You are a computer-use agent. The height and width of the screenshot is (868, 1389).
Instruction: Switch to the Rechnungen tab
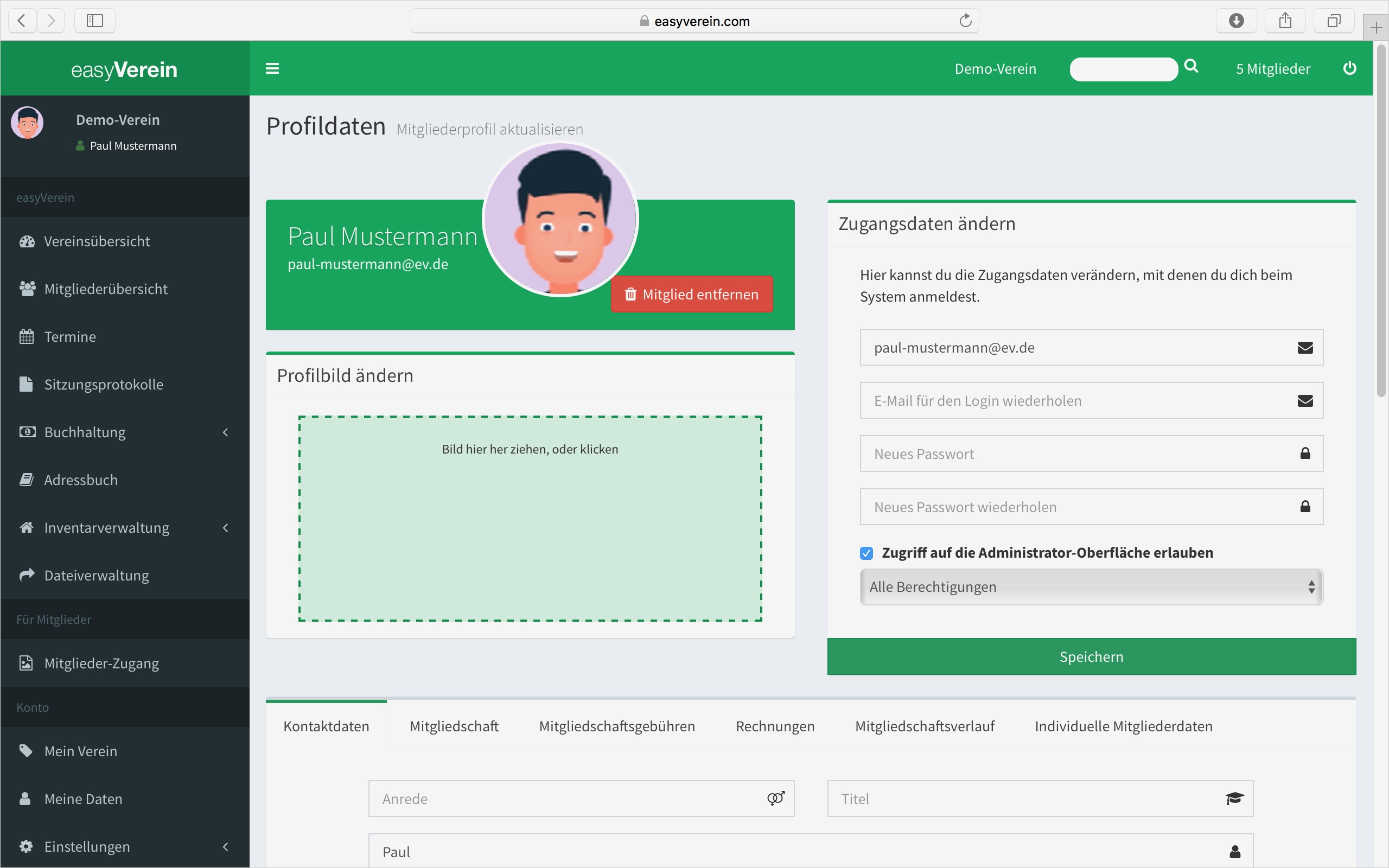[x=774, y=726]
